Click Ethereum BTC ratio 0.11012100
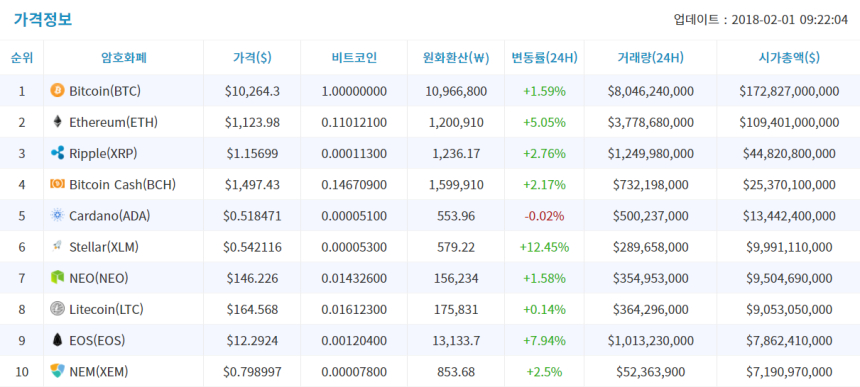The width and height of the screenshot is (860, 387). [x=354, y=122]
